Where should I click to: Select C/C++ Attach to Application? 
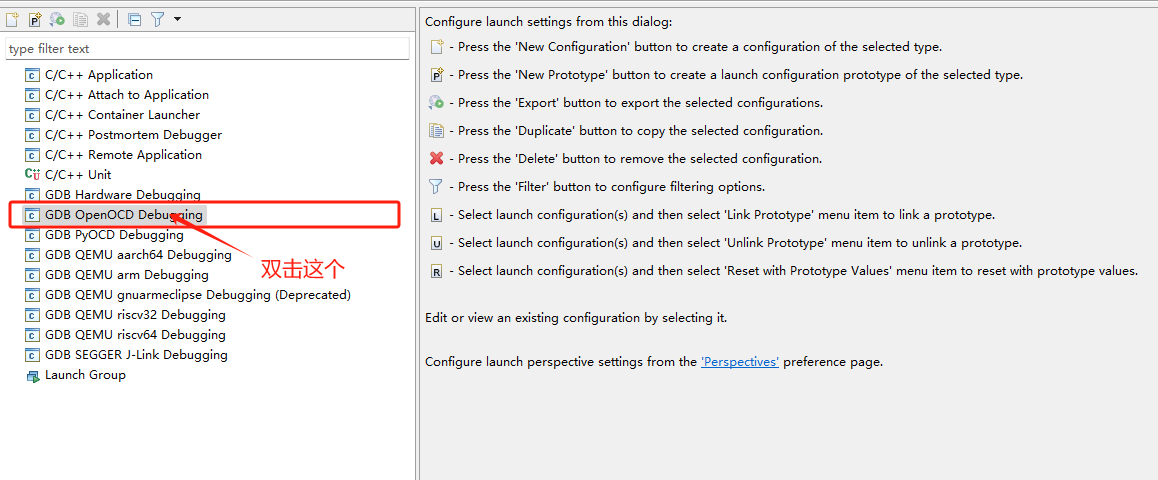click(x=126, y=95)
